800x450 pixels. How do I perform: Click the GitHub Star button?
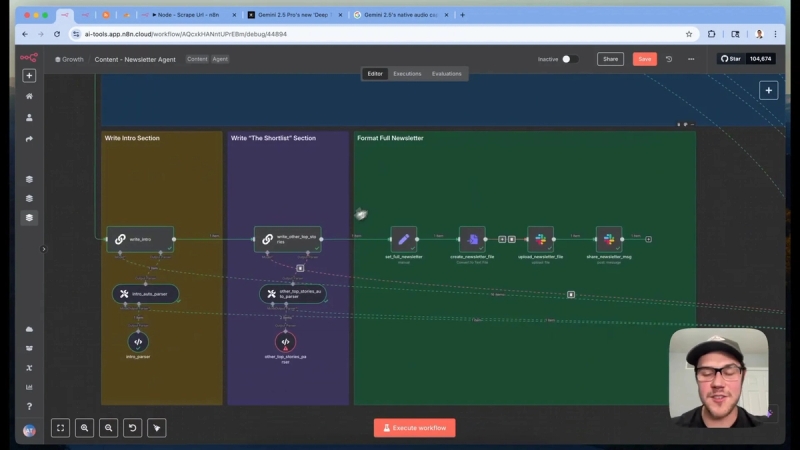point(731,59)
